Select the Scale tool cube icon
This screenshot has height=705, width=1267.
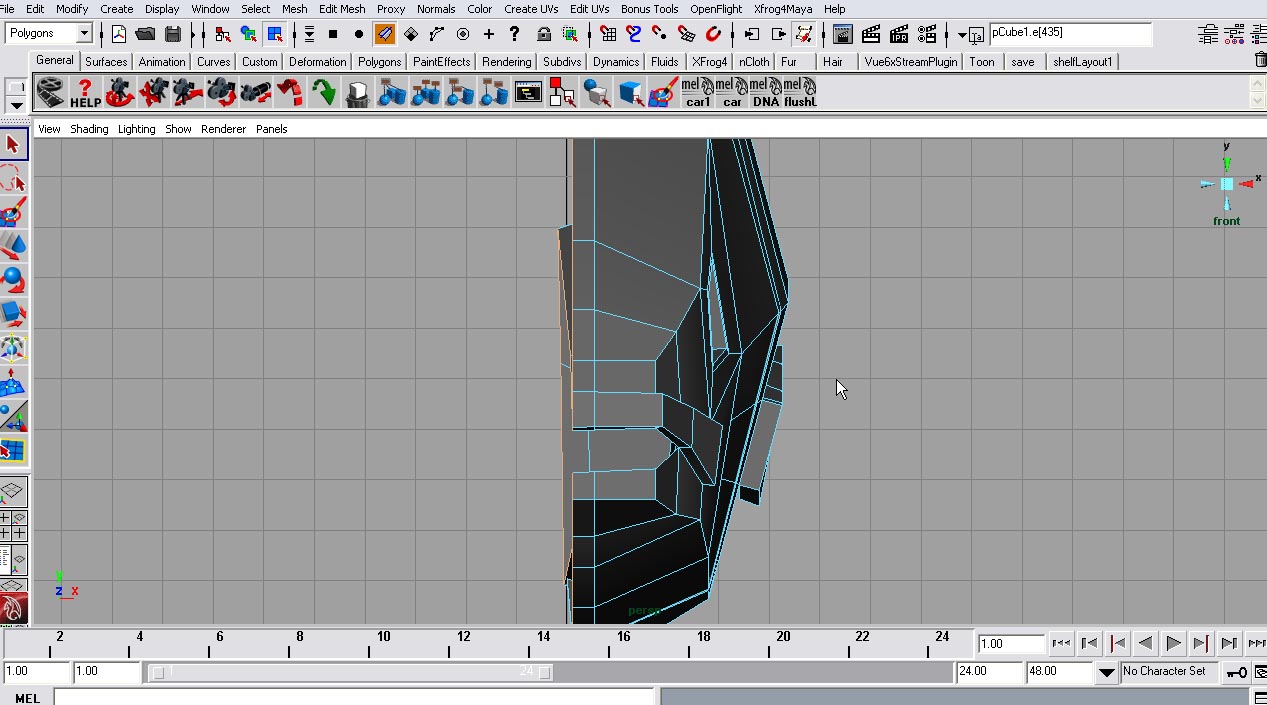13,313
